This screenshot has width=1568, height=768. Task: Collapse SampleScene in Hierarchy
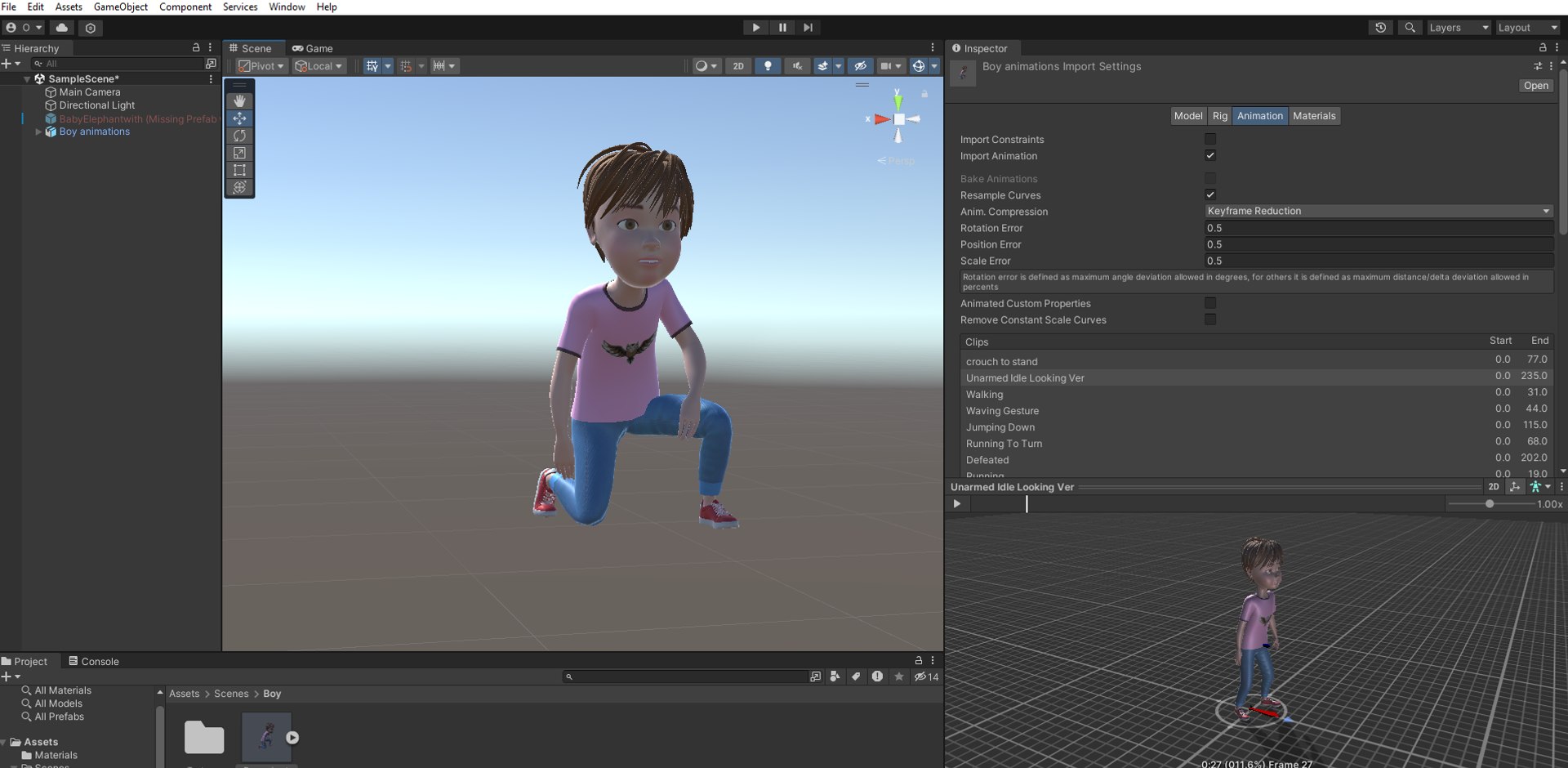click(27, 79)
